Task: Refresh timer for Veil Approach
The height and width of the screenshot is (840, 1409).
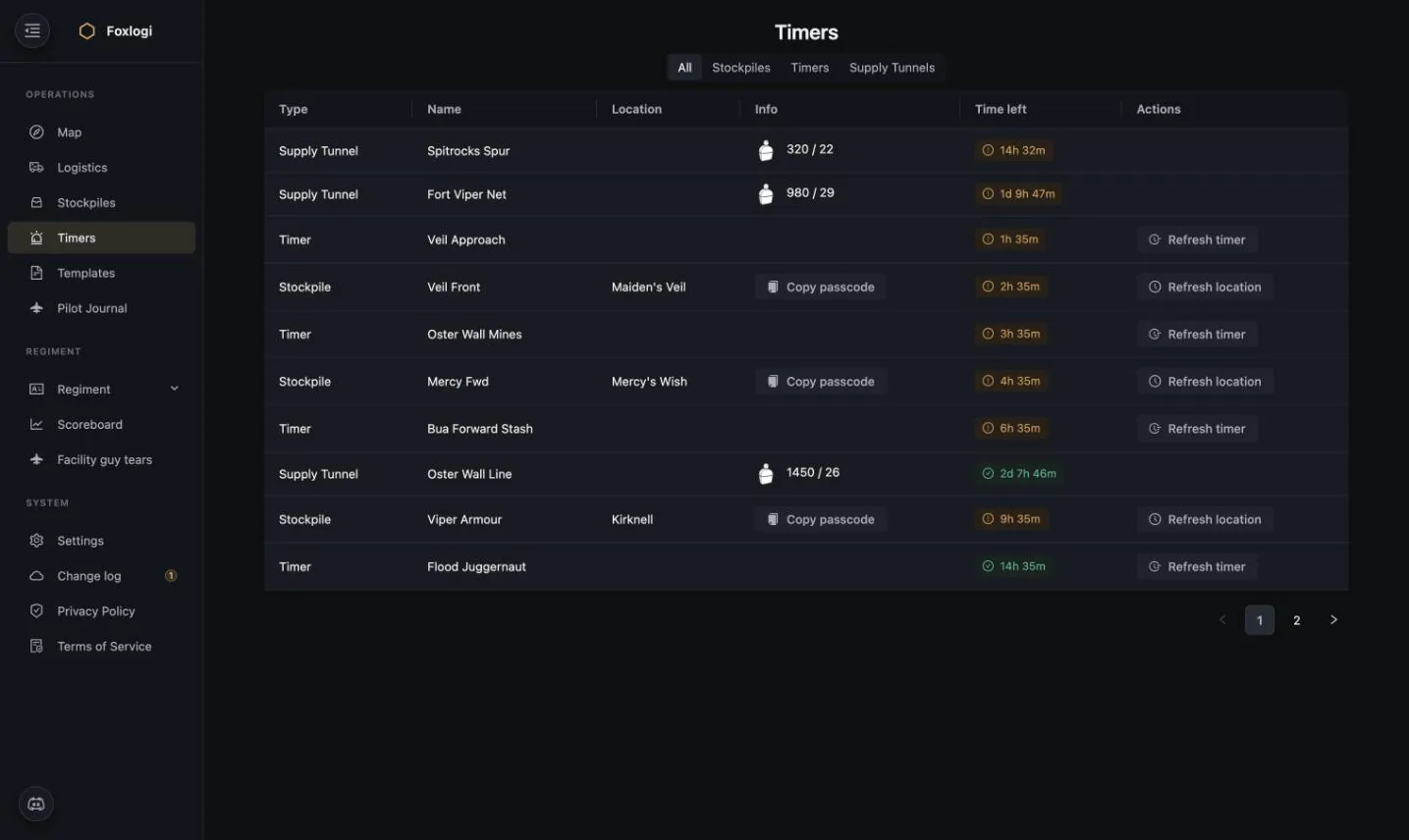Action: (x=1197, y=239)
